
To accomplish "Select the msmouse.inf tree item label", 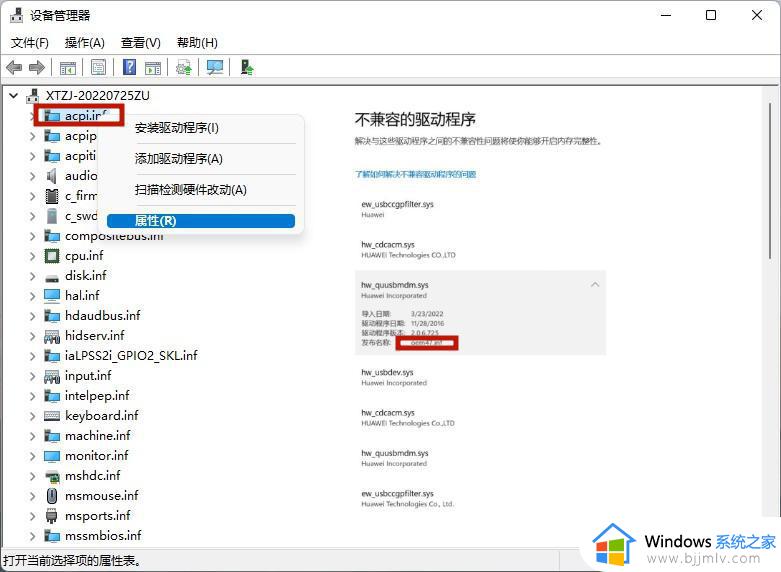I will (x=102, y=496).
